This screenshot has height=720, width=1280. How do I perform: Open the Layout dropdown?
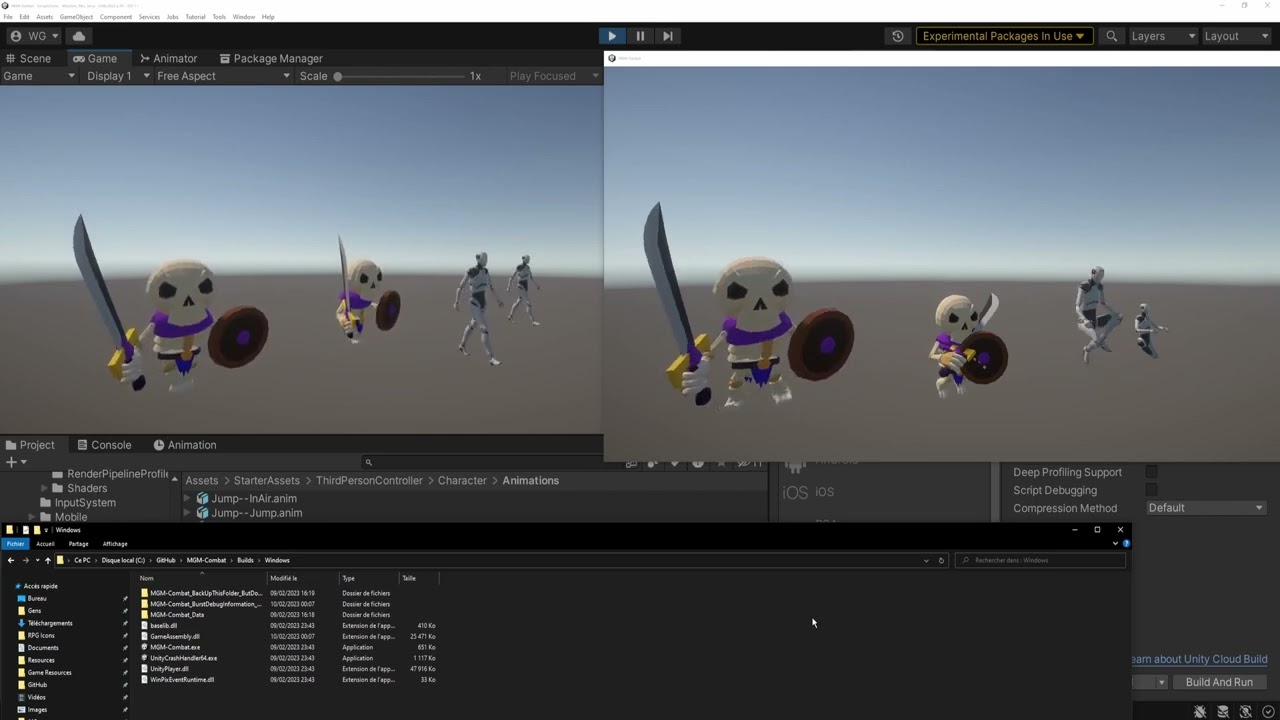click(1237, 36)
